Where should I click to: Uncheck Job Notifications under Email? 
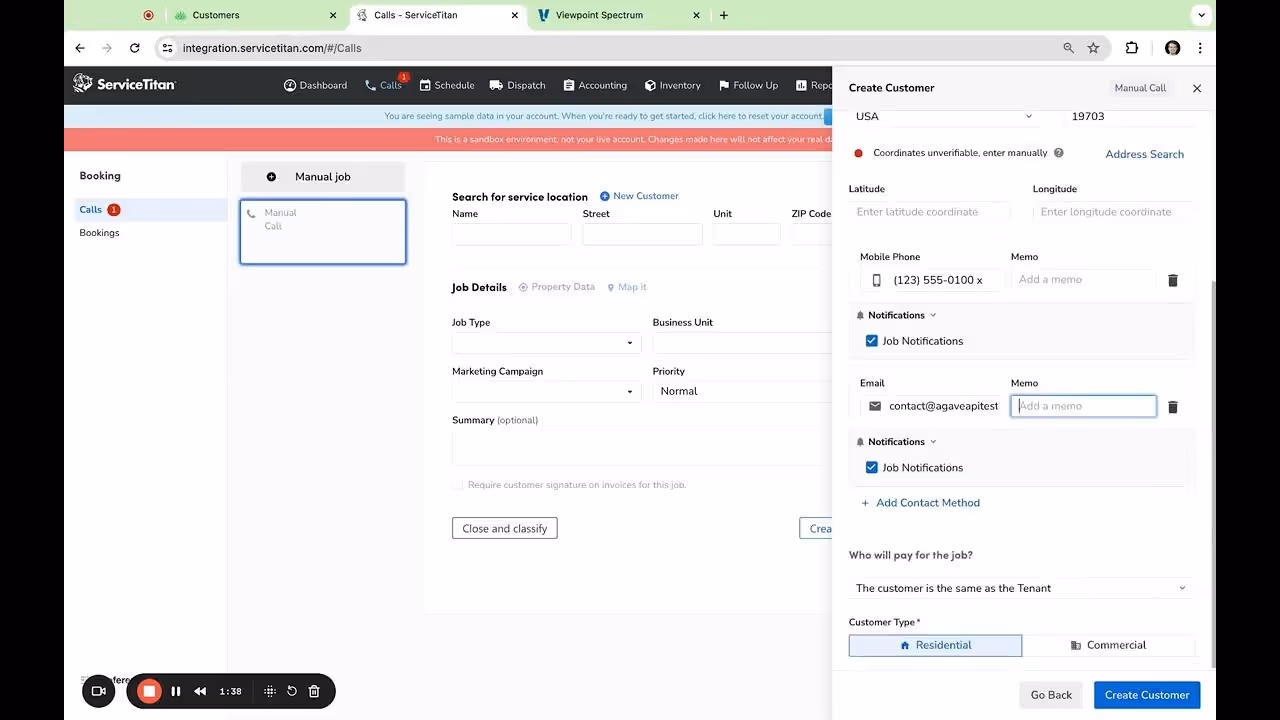[x=872, y=468]
